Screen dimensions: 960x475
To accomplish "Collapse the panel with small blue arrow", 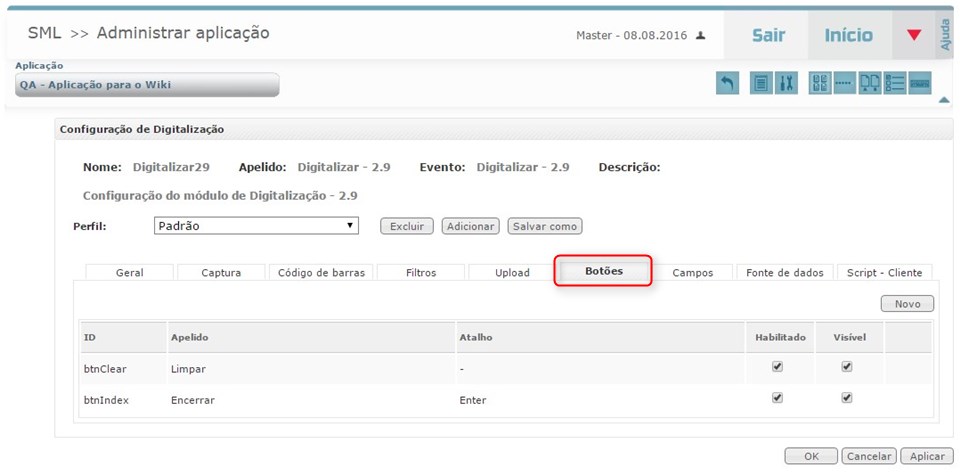I will click(x=943, y=100).
